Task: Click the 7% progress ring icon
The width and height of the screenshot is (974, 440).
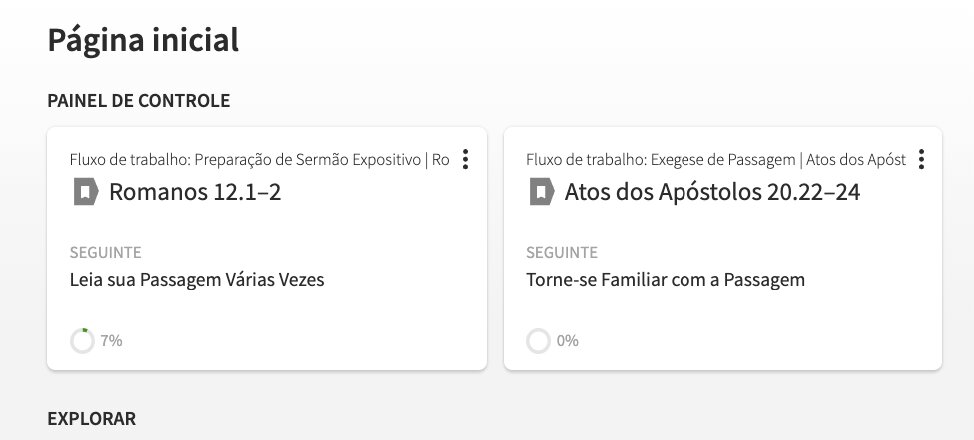Action: pos(82,341)
